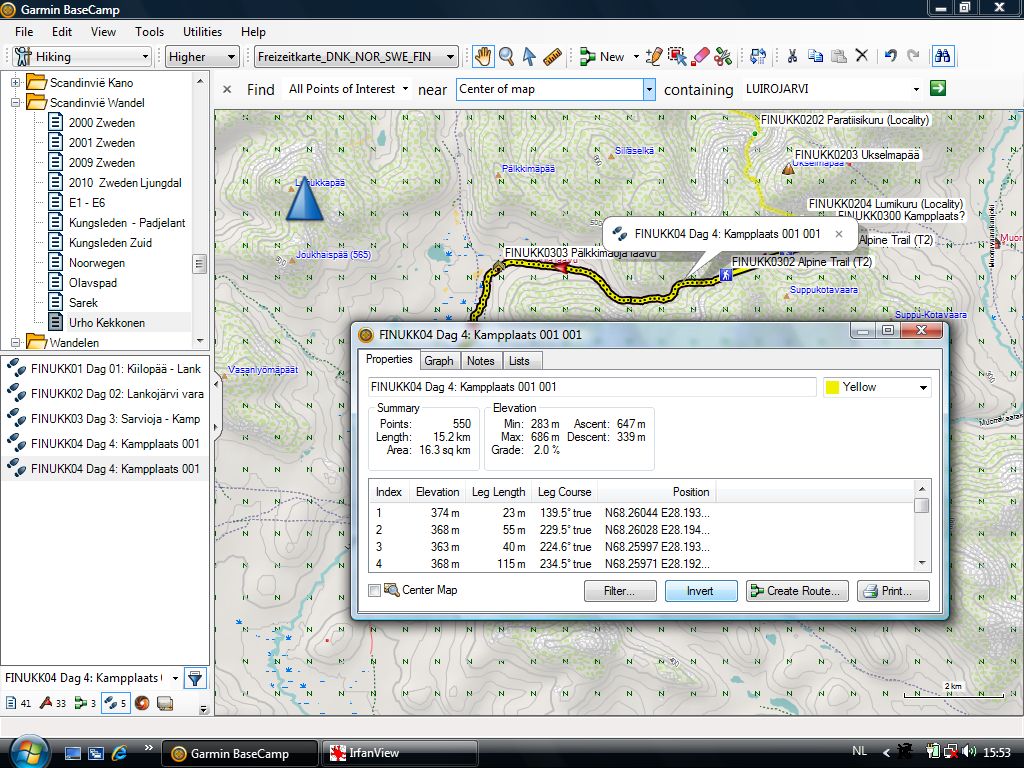The height and width of the screenshot is (768, 1024).
Task: Click the funnel filter icon
Action: point(195,679)
